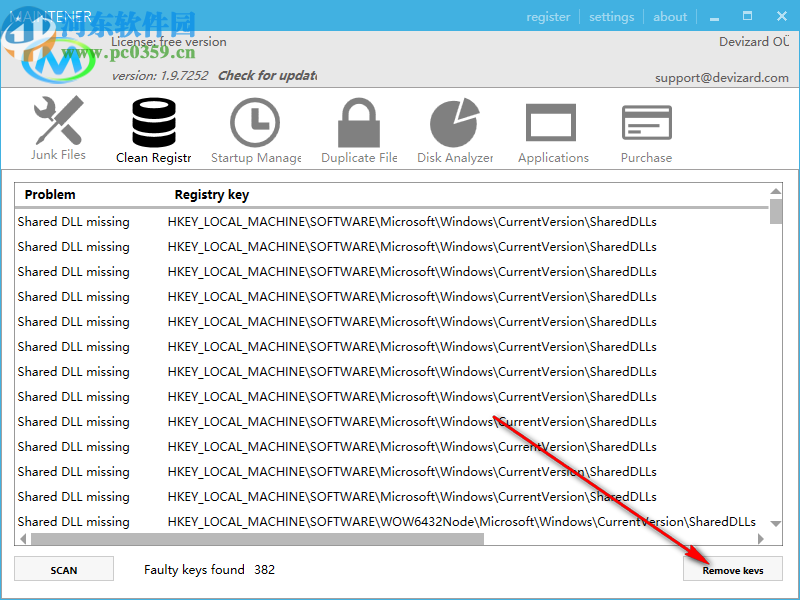Viewport: 800px width, 600px height.
Task: Click the License: free version text
Action: click(169, 42)
